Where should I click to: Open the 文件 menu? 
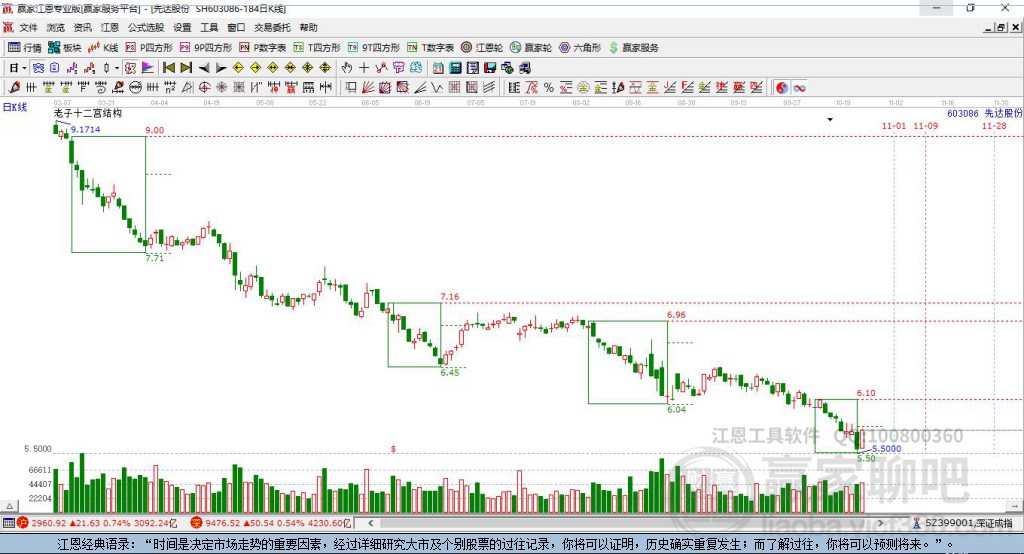29,27
